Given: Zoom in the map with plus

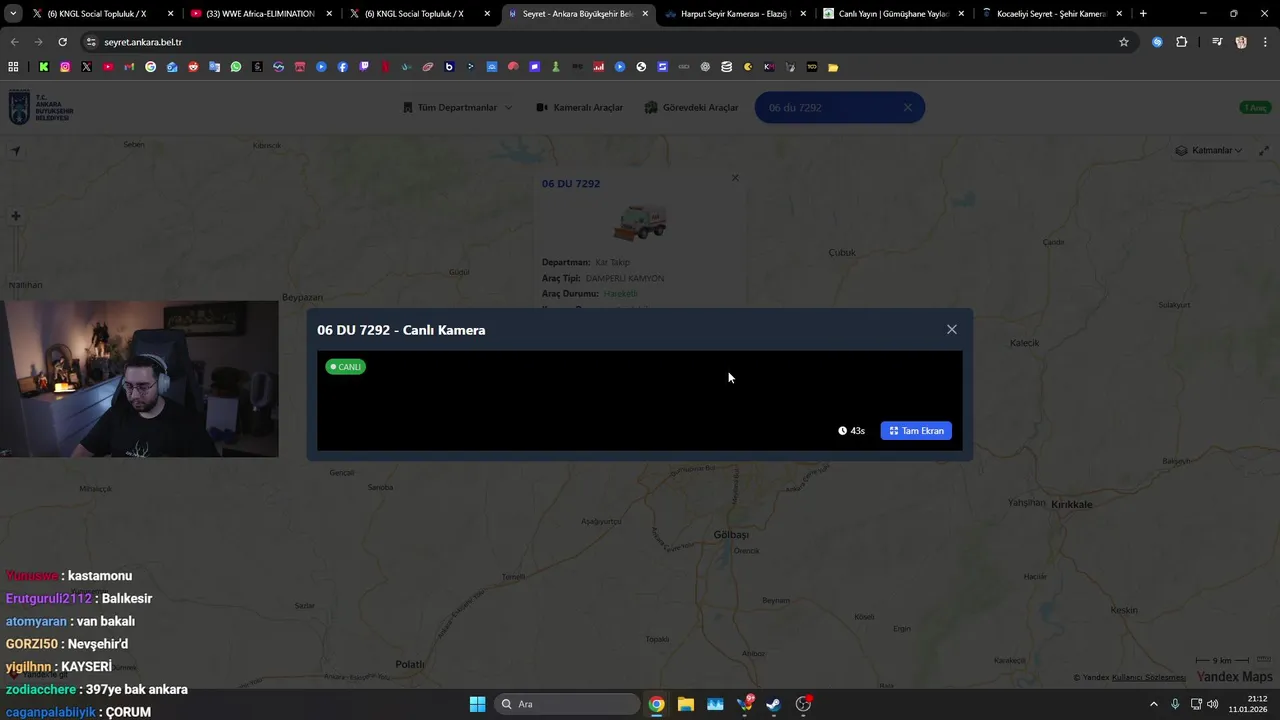Looking at the screenshot, I should pyautogui.click(x=15, y=216).
